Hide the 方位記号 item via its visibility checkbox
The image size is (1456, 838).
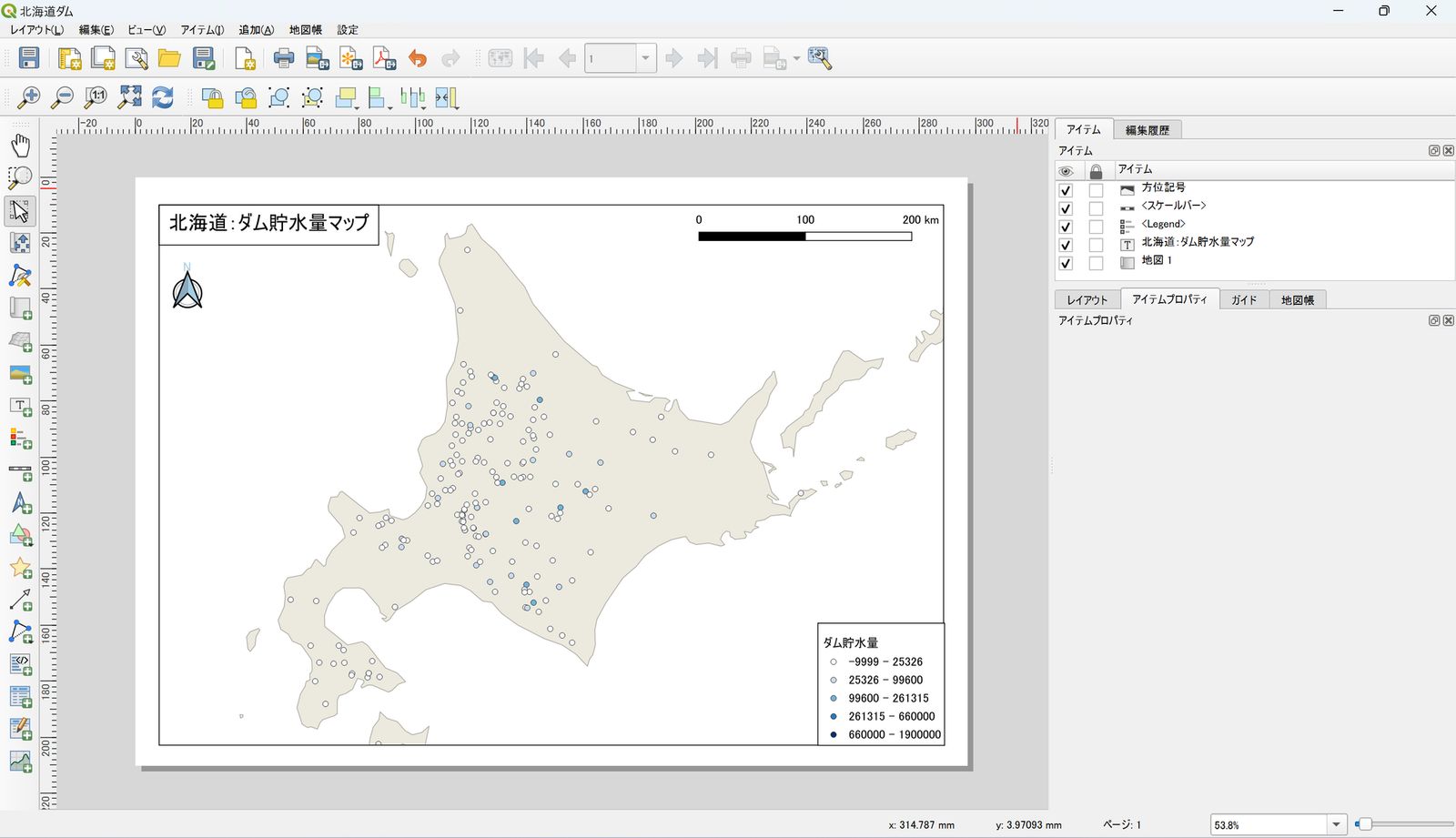pos(1066,190)
